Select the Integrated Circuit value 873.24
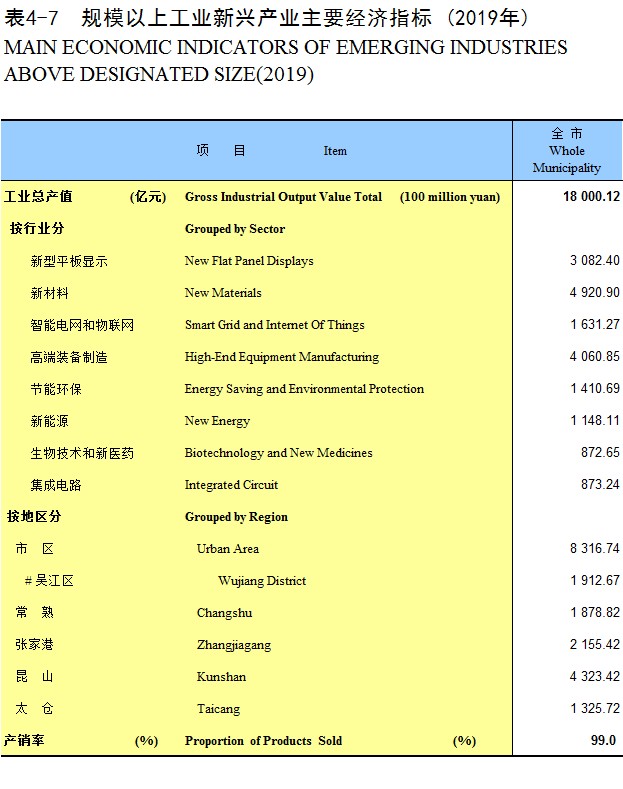This screenshot has height=789, width=623. (x=600, y=484)
